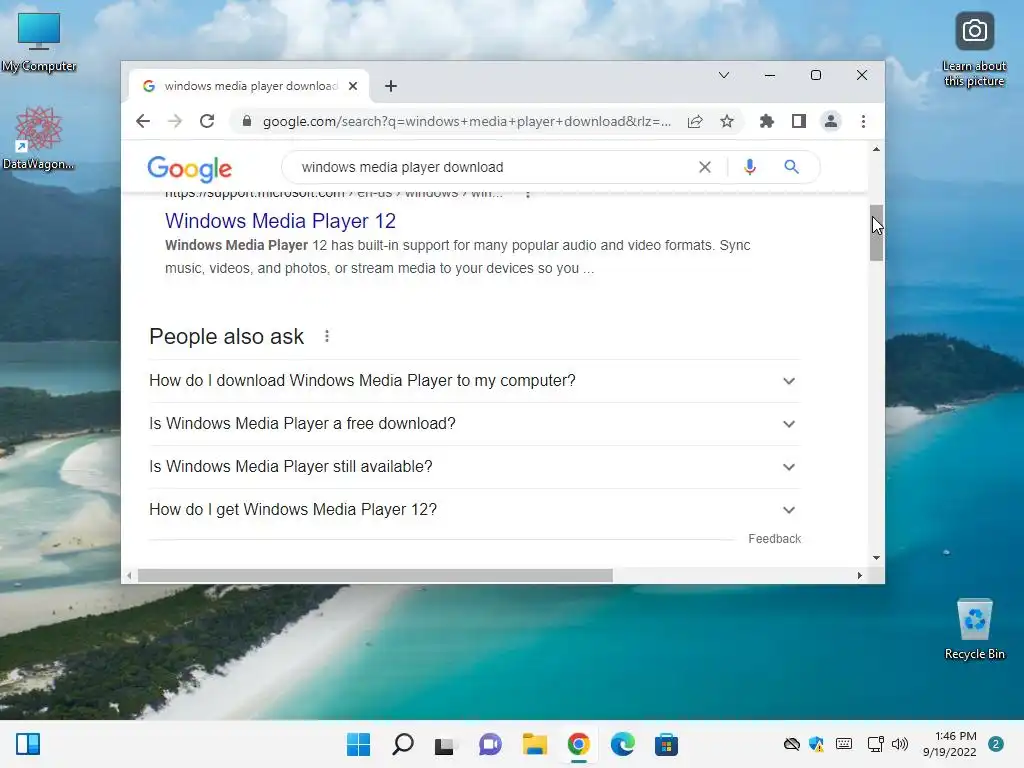Expand 'Is Windows Media Player a free download?'
The height and width of the screenshot is (768, 1024).
click(474, 424)
